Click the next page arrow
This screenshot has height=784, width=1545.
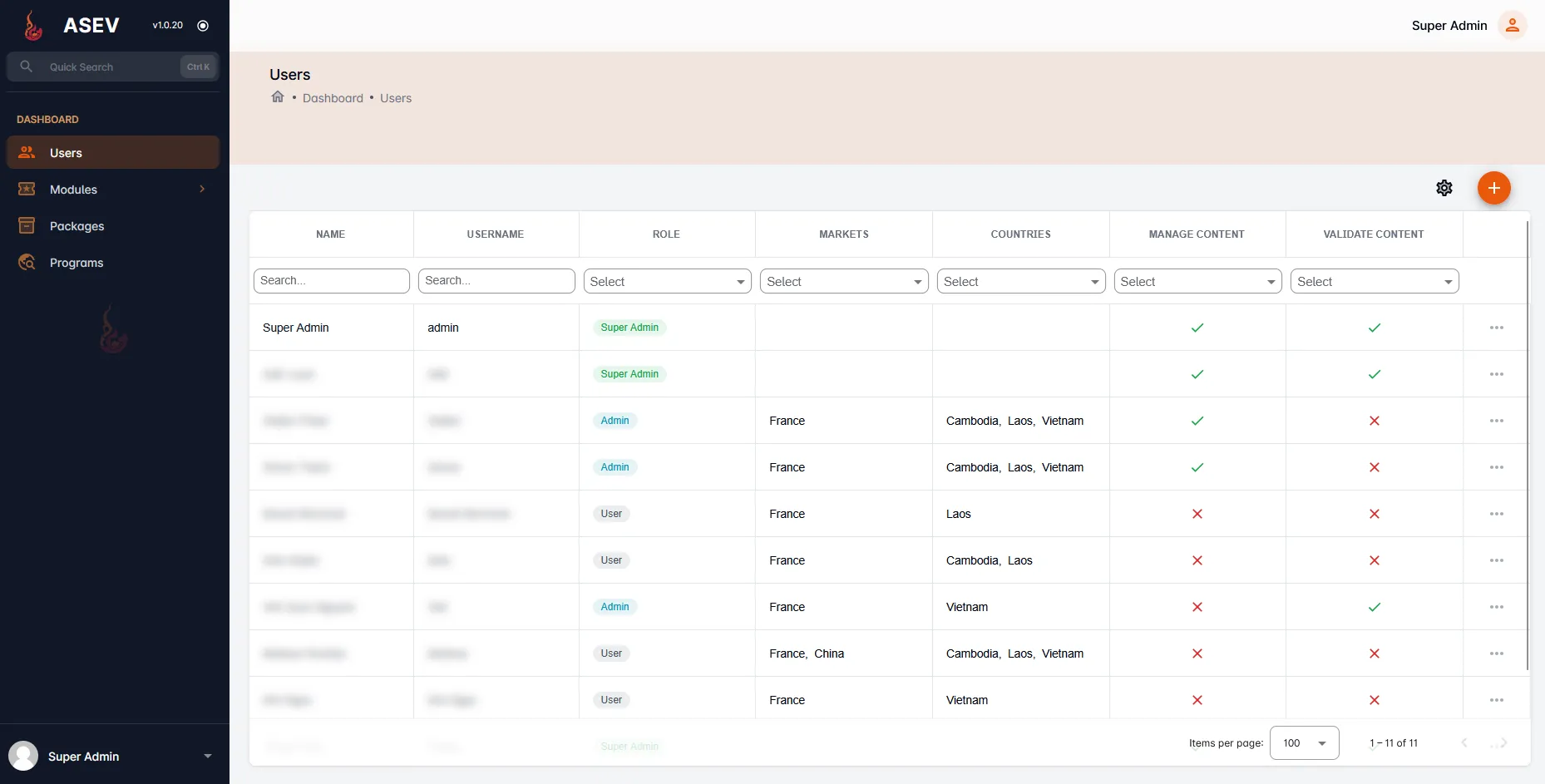(x=1503, y=742)
